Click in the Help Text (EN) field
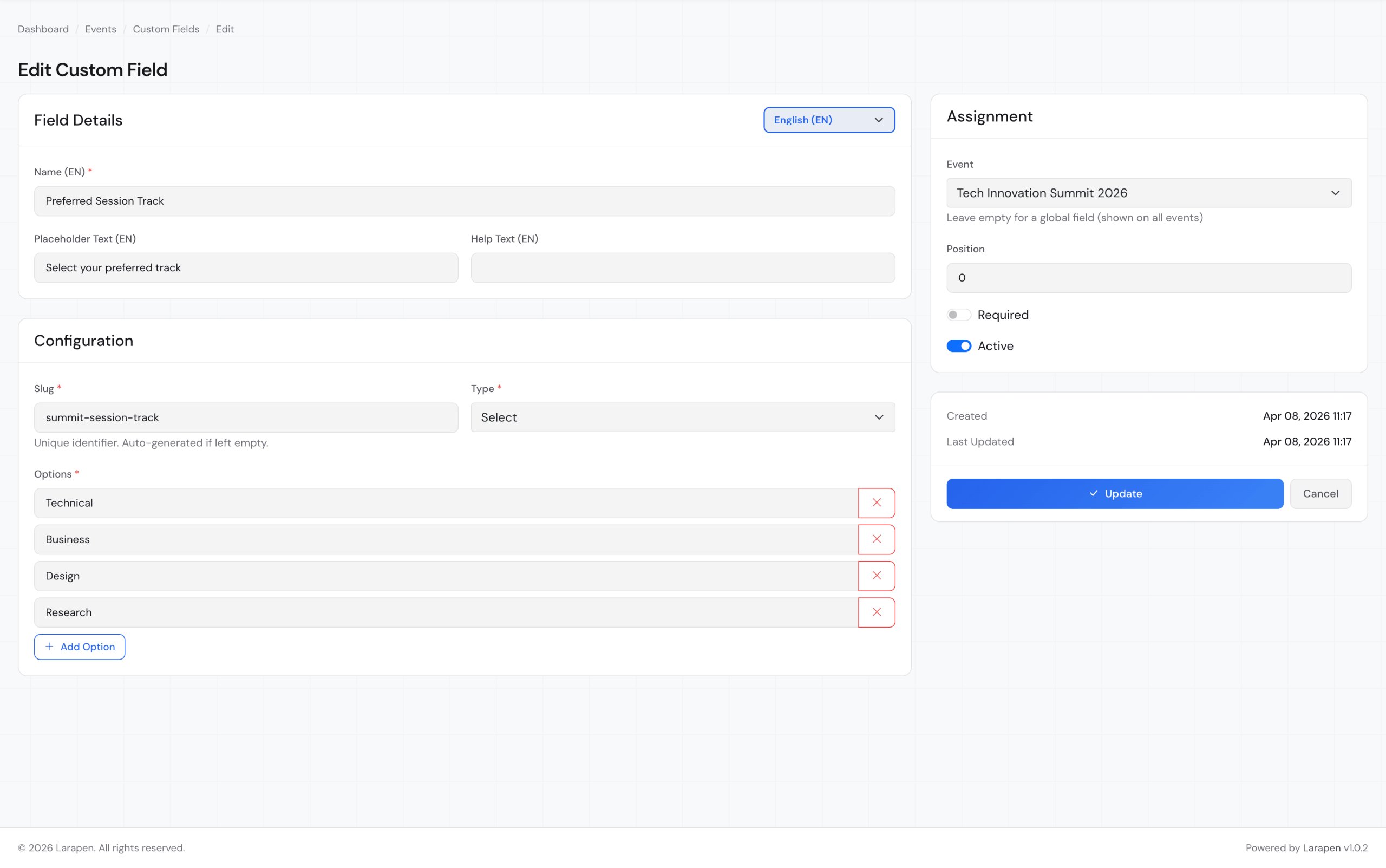The width and height of the screenshot is (1386, 868). click(682, 268)
